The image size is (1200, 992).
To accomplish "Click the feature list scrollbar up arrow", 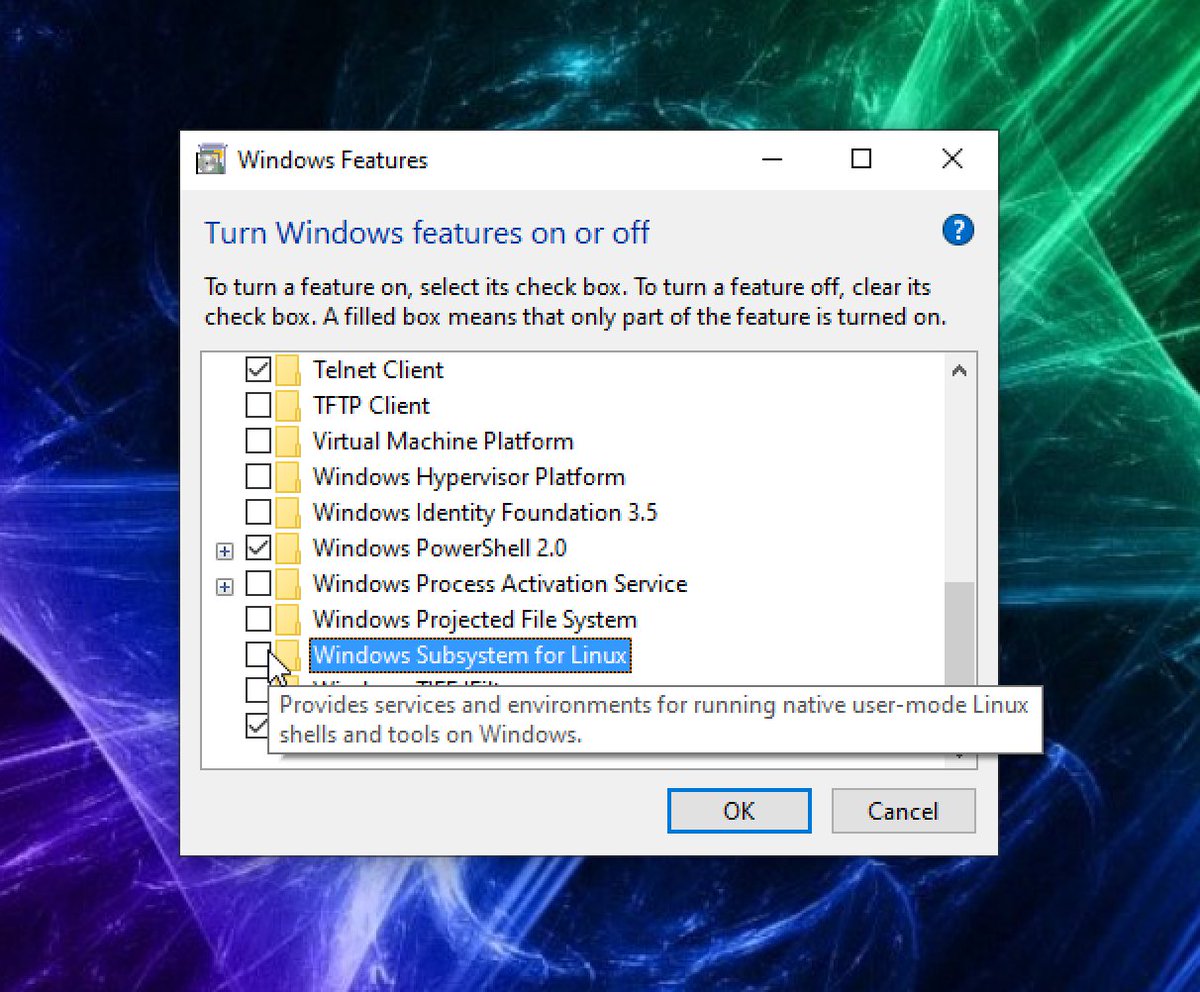I will click(958, 370).
